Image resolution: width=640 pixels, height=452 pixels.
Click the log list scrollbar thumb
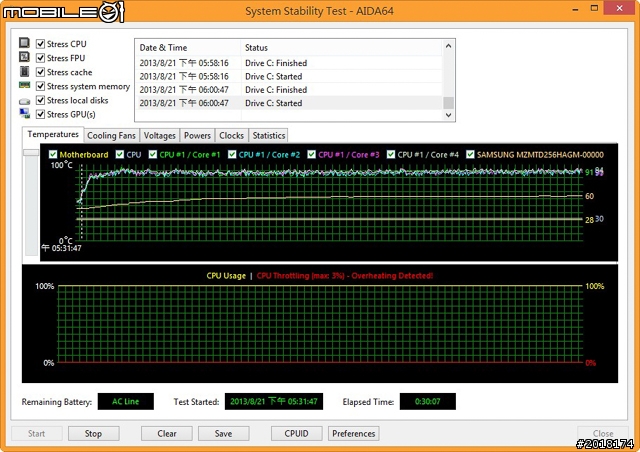(449, 103)
